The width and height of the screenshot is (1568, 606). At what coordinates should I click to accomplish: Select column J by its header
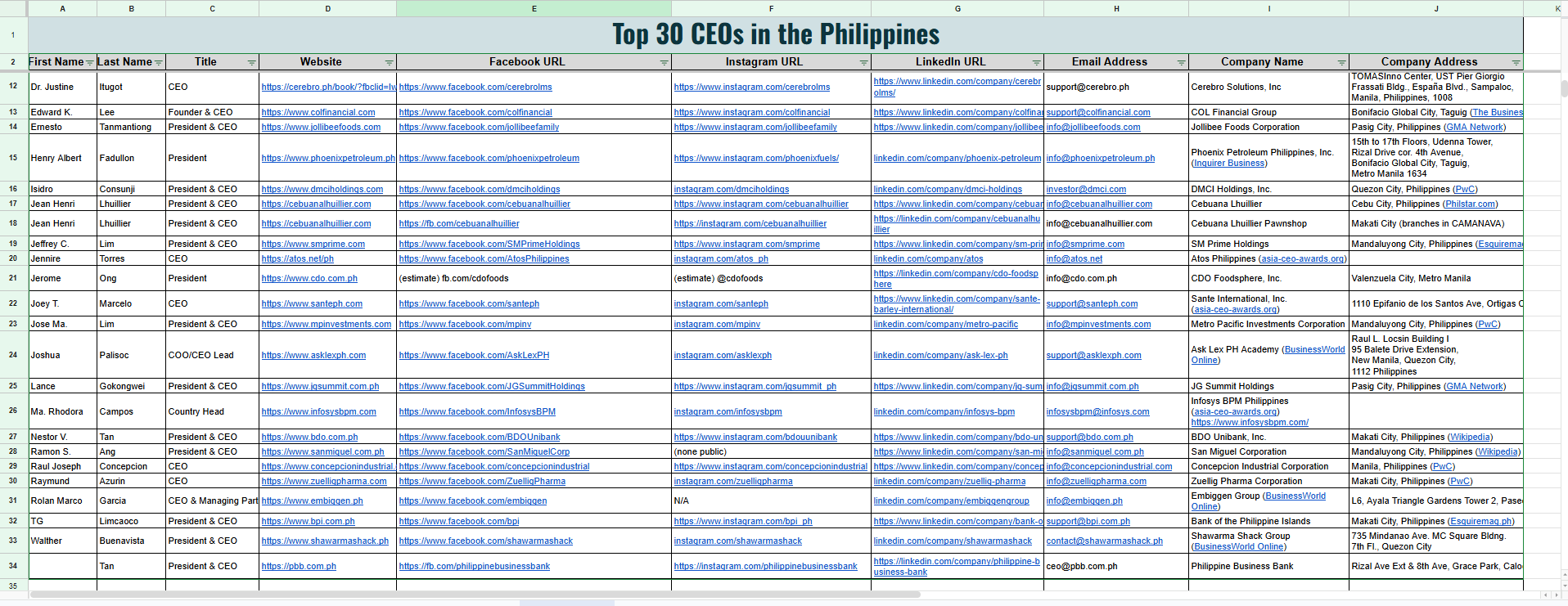[x=1436, y=8]
